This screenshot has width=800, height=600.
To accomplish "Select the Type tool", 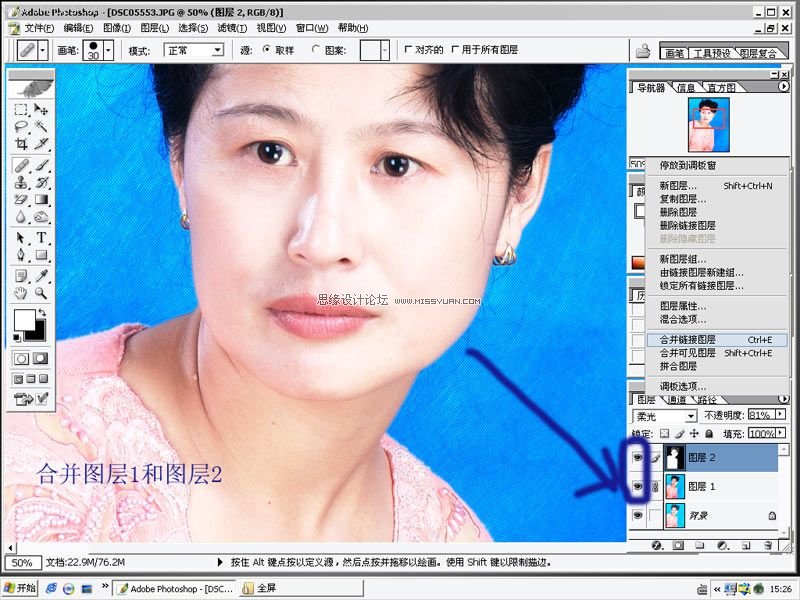I will click(41, 238).
